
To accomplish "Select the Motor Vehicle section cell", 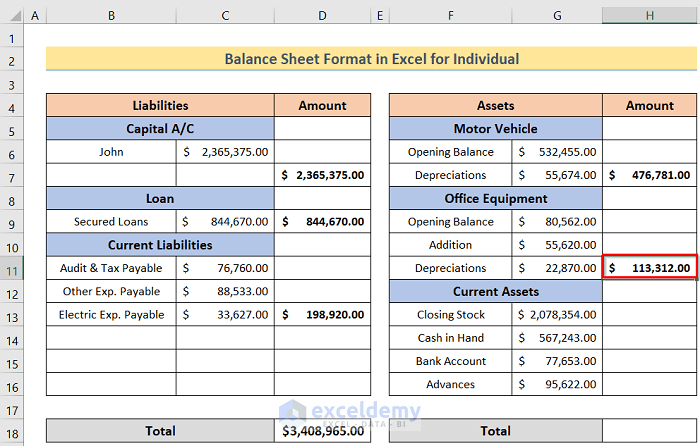I will pyautogui.click(x=495, y=129).
